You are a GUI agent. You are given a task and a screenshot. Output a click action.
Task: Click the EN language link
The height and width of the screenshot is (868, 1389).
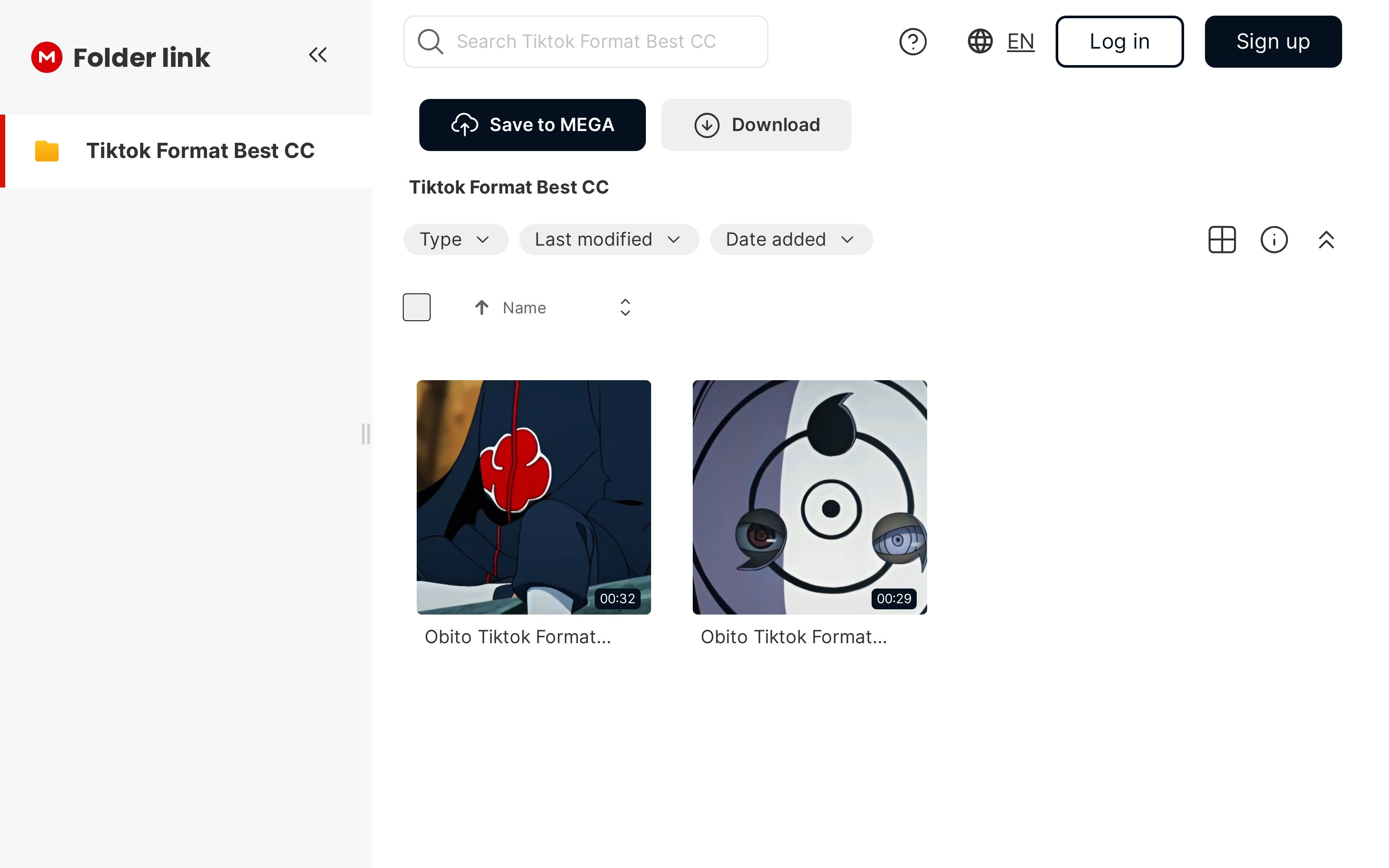pos(1020,41)
